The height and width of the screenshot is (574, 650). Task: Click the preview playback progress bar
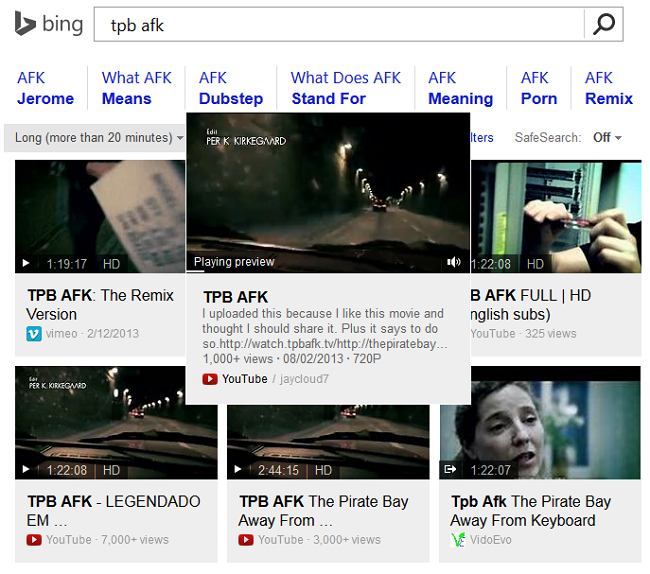(x=328, y=271)
